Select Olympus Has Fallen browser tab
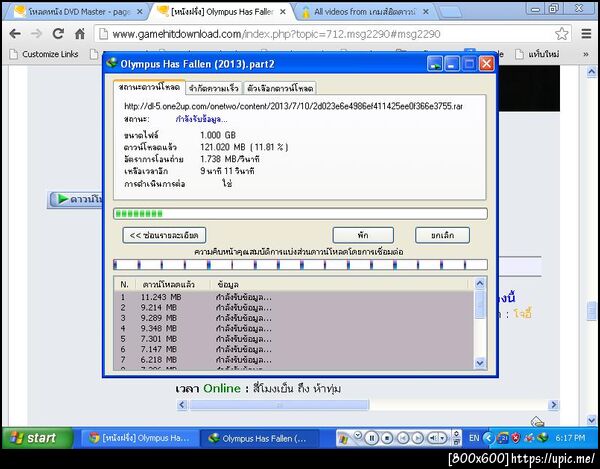Viewport: 600px width, 469px height. click(x=222, y=12)
